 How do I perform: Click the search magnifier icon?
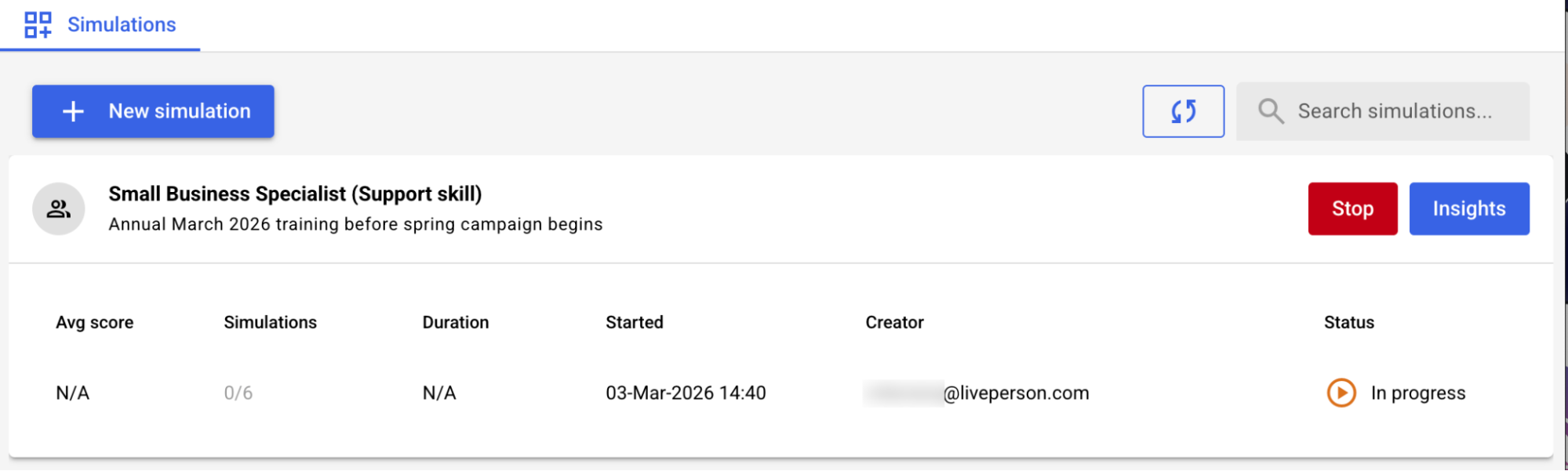1271,111
